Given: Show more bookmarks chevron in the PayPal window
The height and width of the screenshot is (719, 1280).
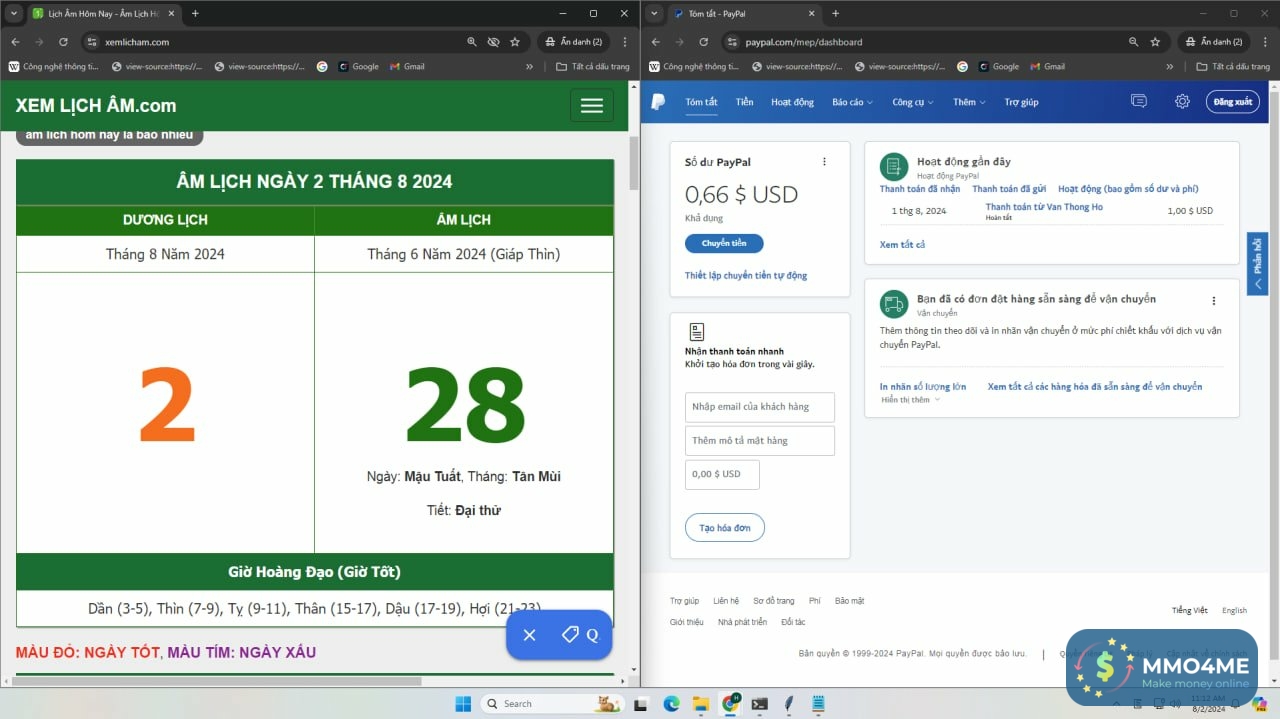Looking at the screenshot, I should (1169, 66).
